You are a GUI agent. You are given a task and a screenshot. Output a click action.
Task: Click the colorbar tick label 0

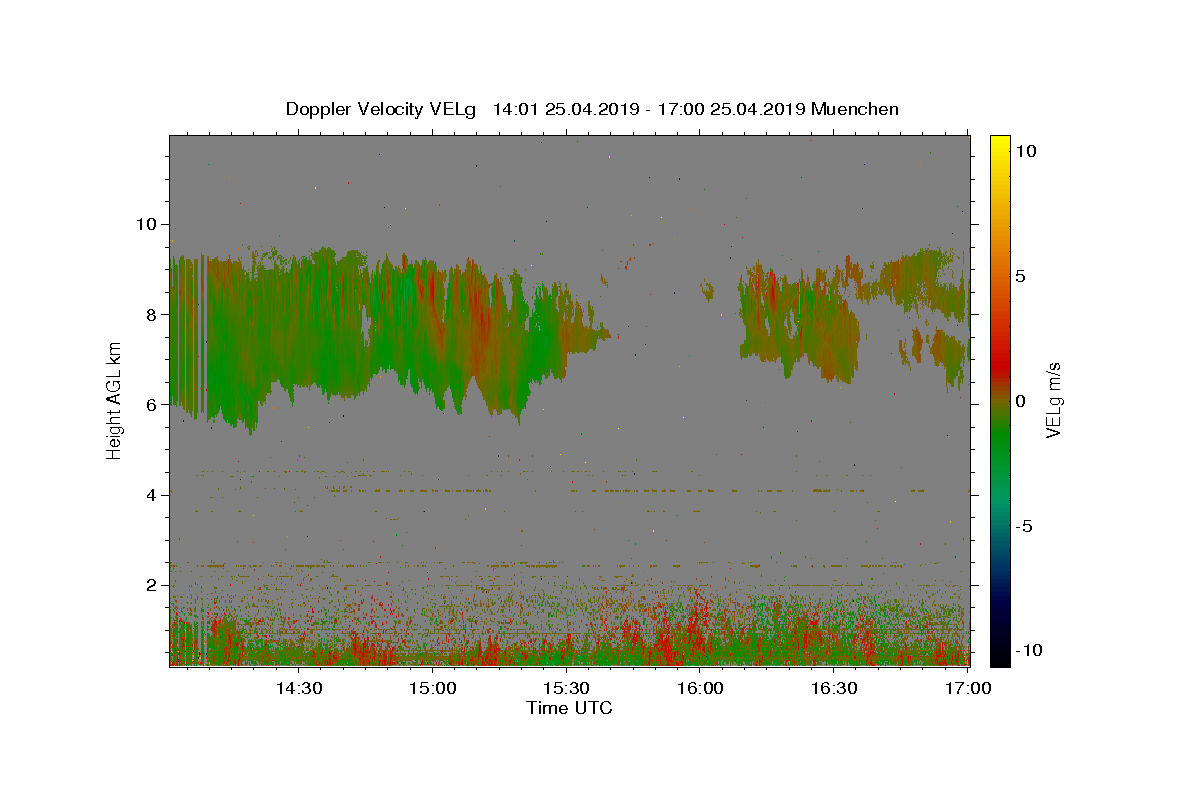click(x=1020, y=401)
